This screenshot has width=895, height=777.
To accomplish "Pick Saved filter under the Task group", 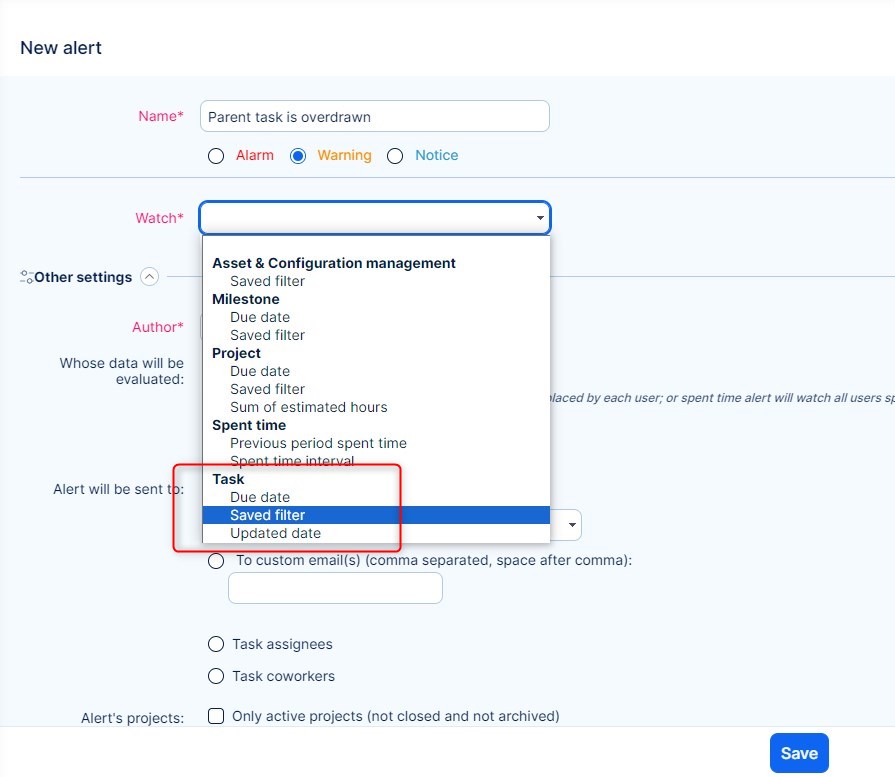I will [x=268, y=515].
